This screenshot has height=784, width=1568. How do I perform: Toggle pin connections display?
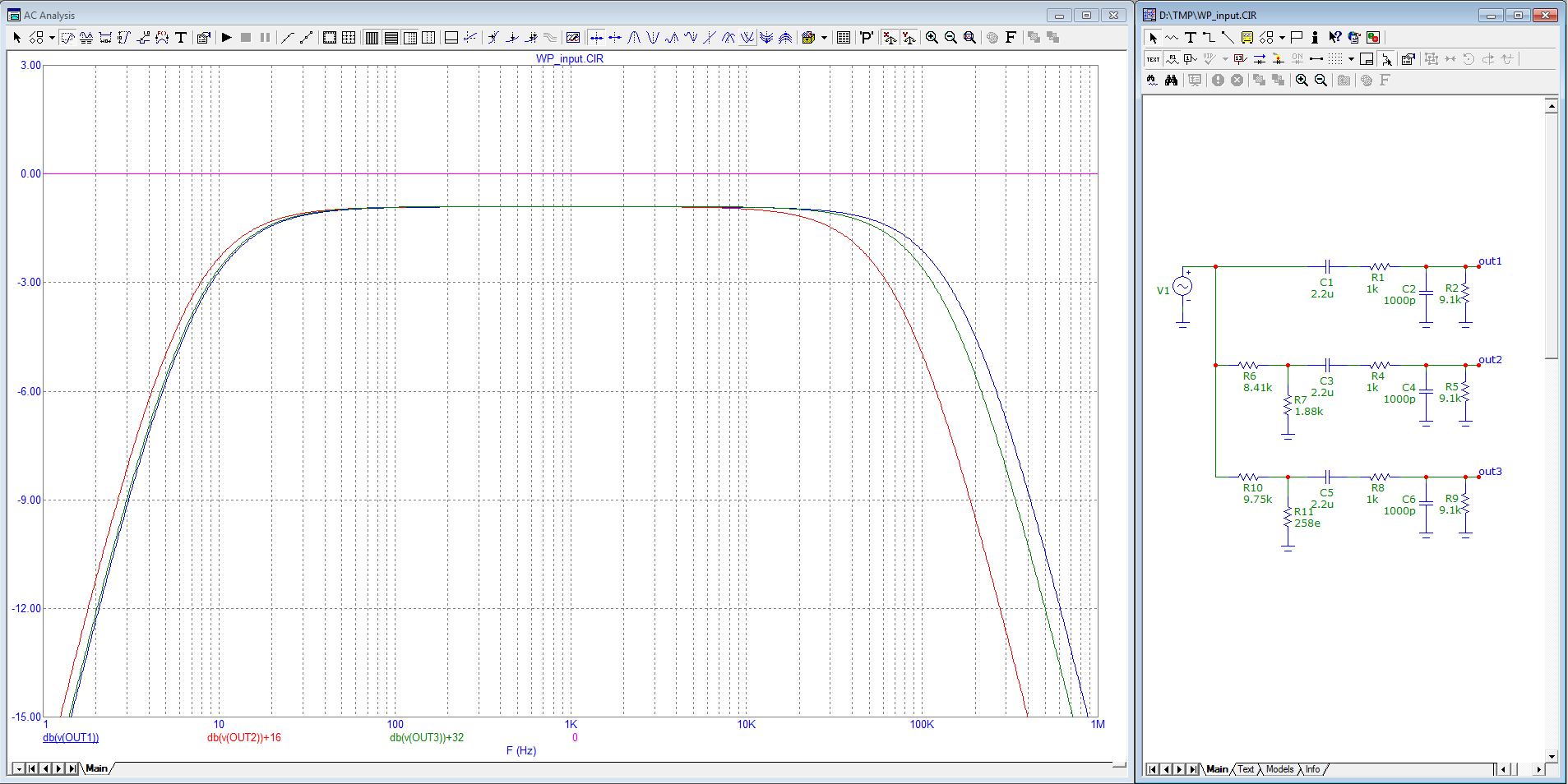[1316, 58]
